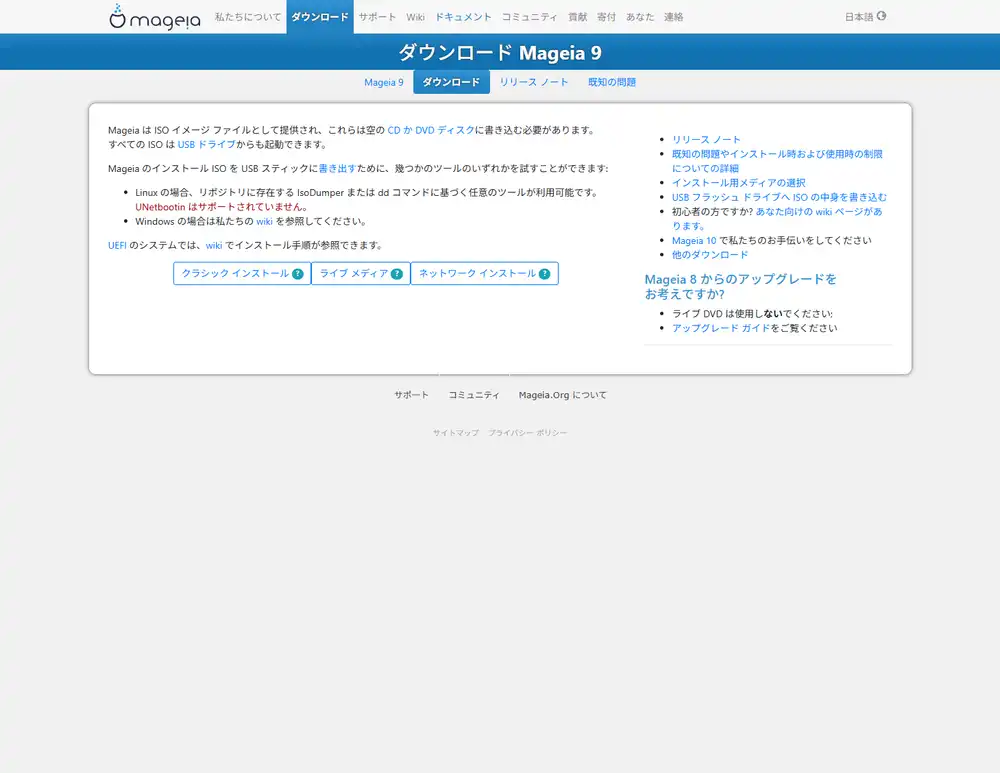
Task: Open wiki link in UEFI sentence
Action: pos(214,245)
